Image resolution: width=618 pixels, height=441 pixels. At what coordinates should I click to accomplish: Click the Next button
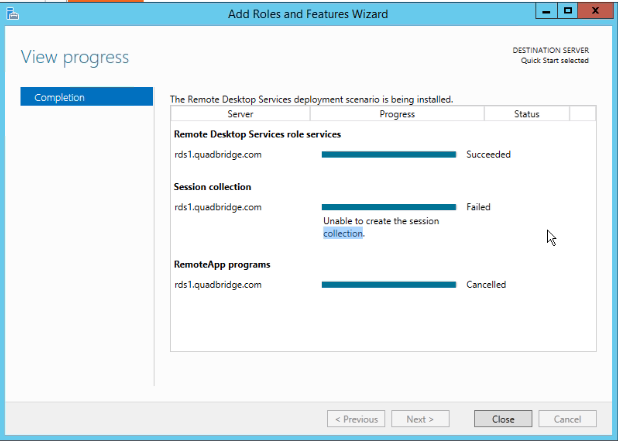click(420, 419)
